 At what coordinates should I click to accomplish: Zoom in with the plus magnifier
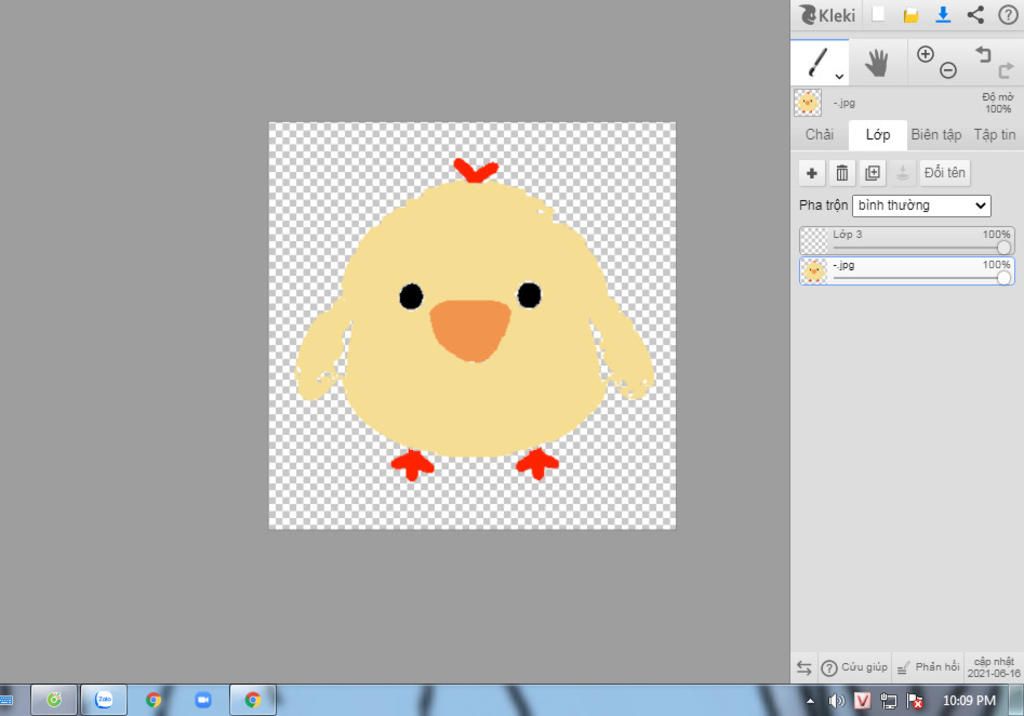pos(925,54)
